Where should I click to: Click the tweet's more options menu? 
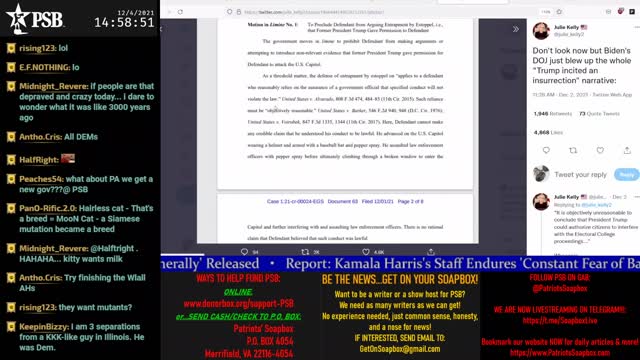(636, 27)
